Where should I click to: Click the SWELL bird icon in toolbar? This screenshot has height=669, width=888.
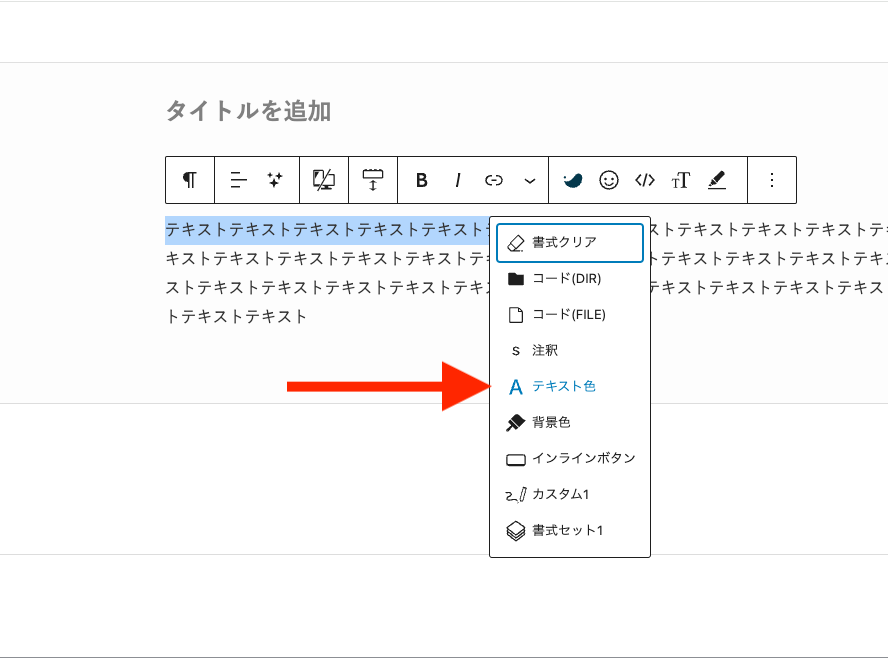click(x=572, y=180)
